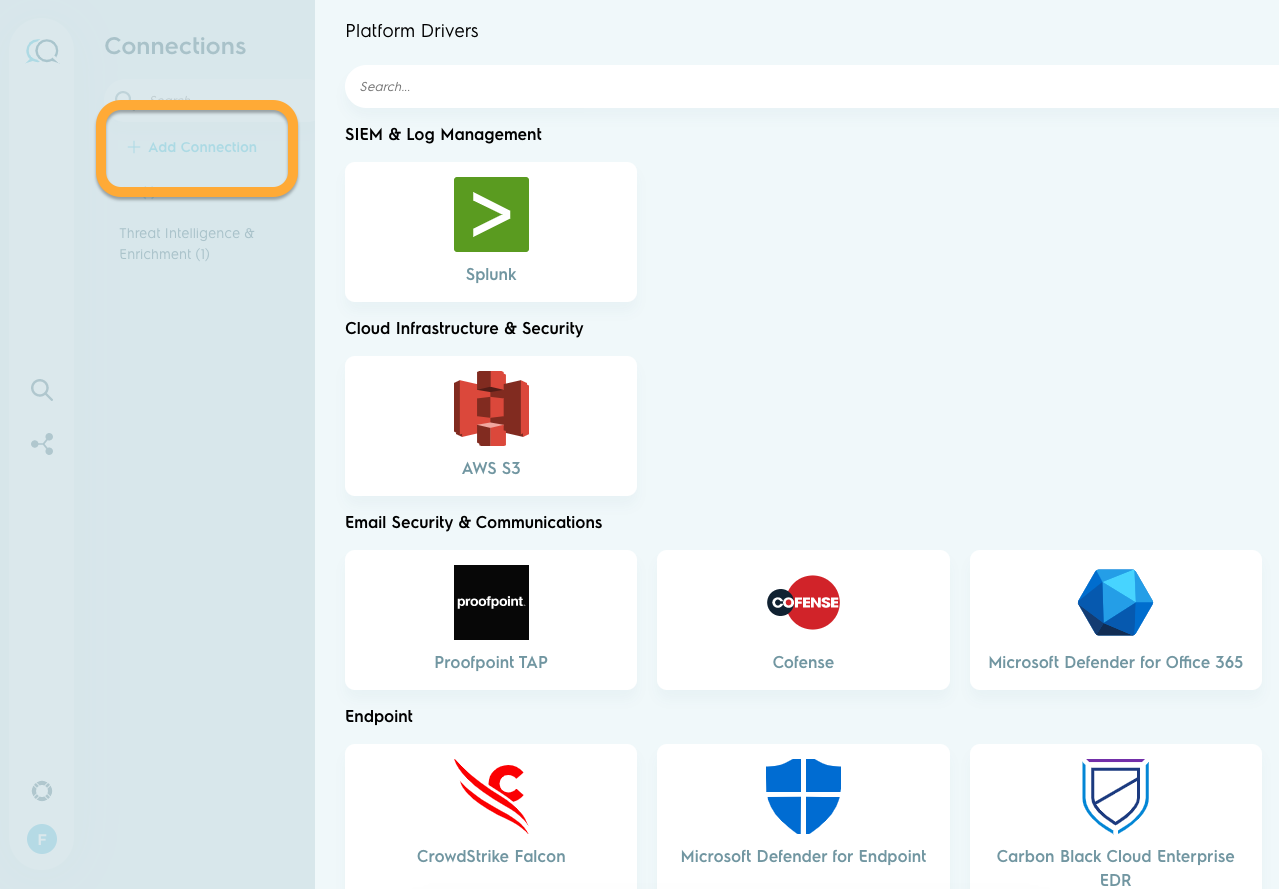Click the Add Connection button
Viewport: 1279px width, 889px height.
(x=193, y=147)
